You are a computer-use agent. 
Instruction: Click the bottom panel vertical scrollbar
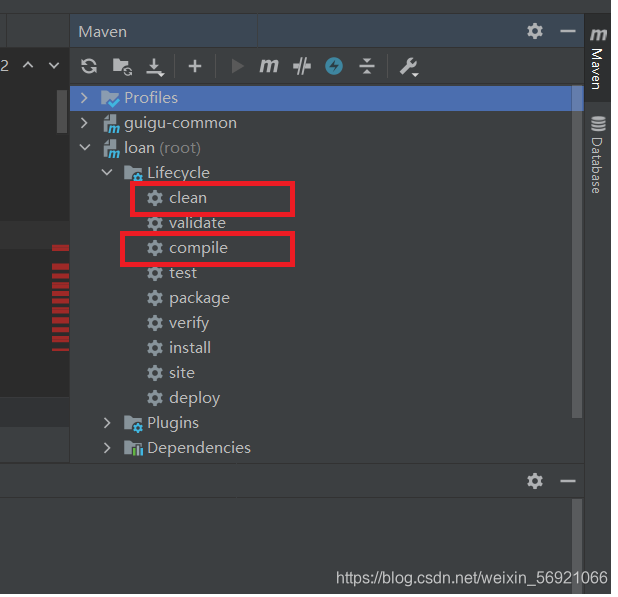(x=577, y=546)
